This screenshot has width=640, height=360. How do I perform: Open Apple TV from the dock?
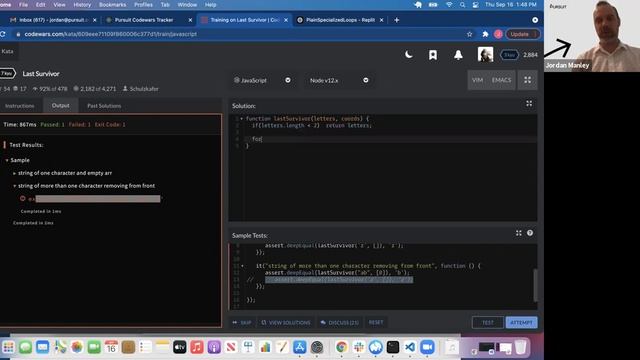click(x=180, y=347)
